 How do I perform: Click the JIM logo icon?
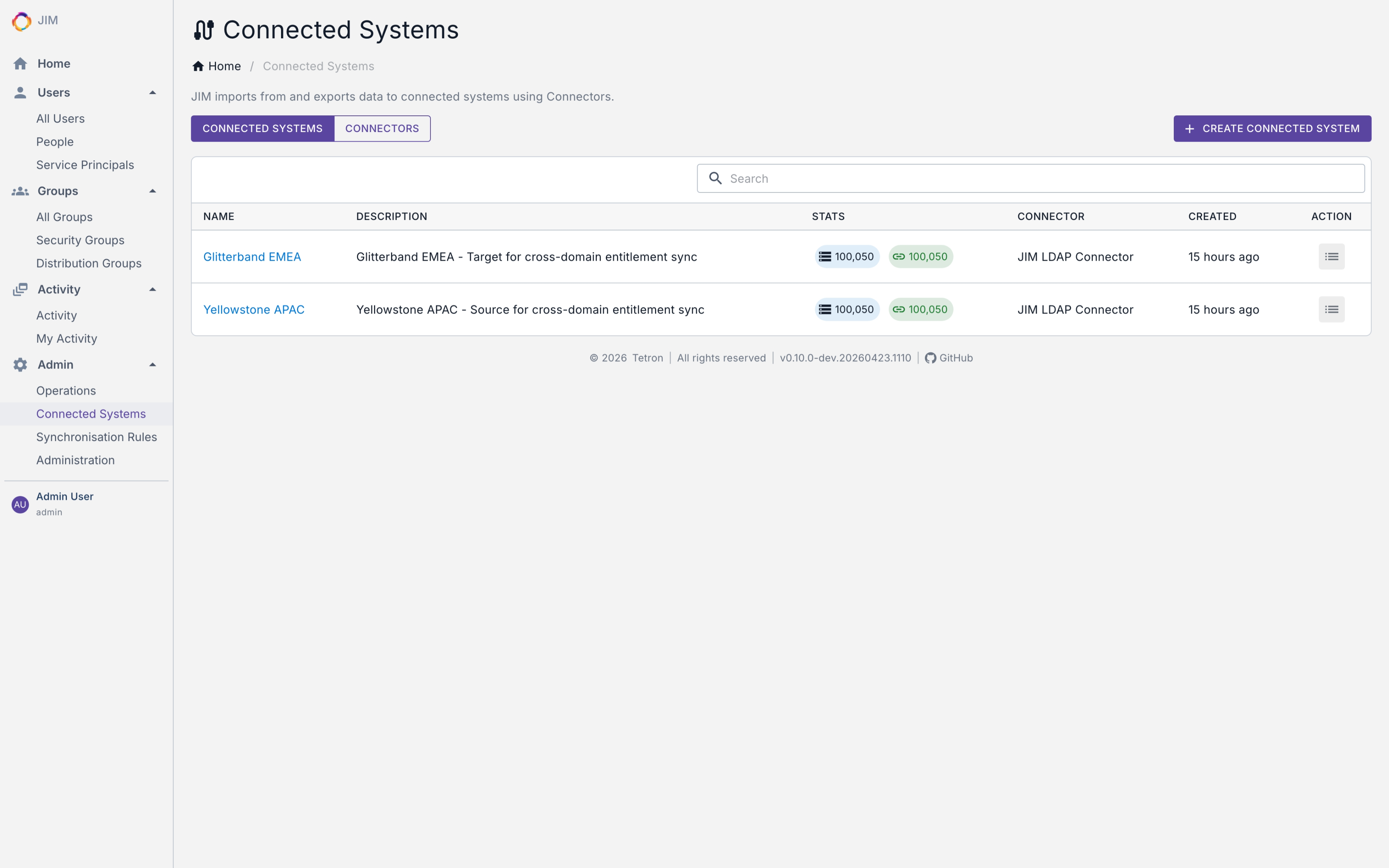pos(21,21)
